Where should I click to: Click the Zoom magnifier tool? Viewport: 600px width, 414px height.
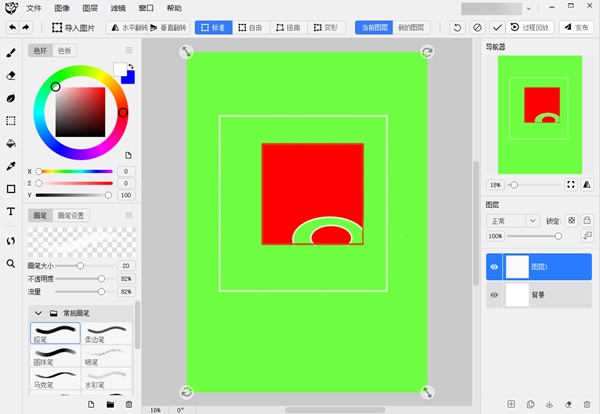tap(11, 264)
